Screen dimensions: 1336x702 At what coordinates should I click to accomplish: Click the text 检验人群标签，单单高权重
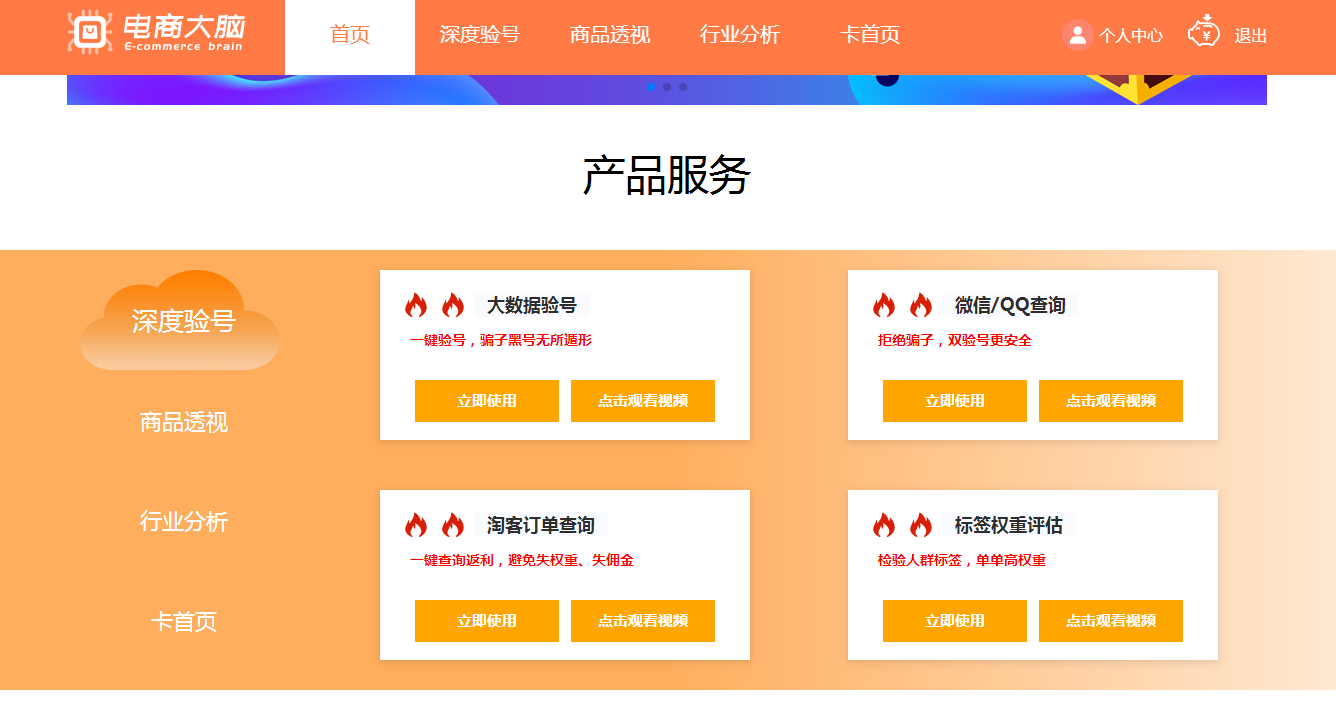[962, 560]
